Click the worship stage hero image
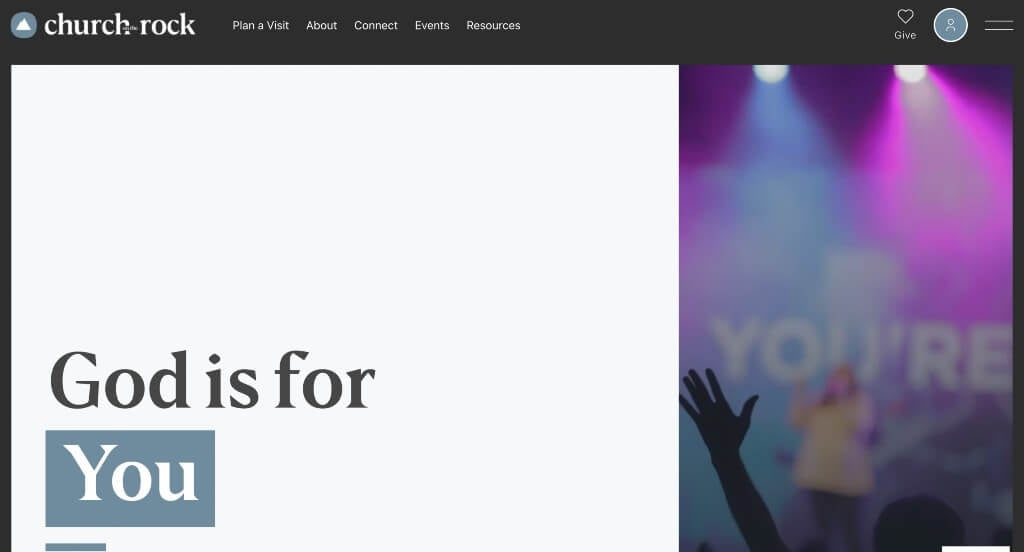The image size is (1024, 552). click(x=846, y=308)
